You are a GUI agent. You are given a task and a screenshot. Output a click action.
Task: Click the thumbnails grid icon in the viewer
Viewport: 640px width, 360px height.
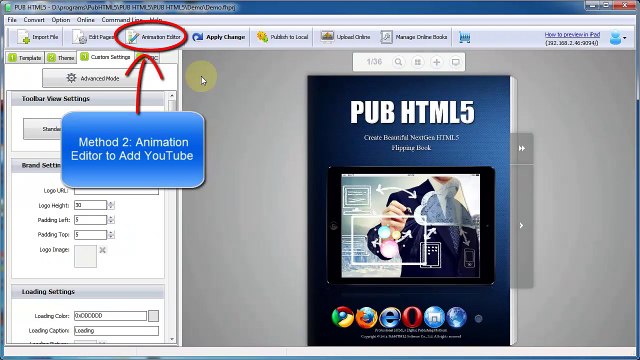[x=417, y=62]
